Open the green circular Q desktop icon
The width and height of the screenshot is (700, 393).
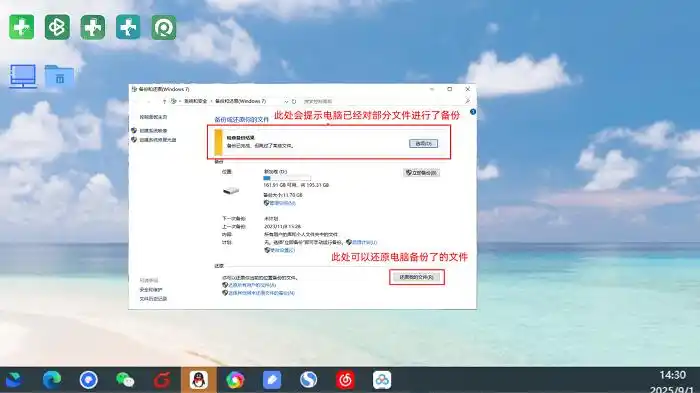tap(163, 27)
